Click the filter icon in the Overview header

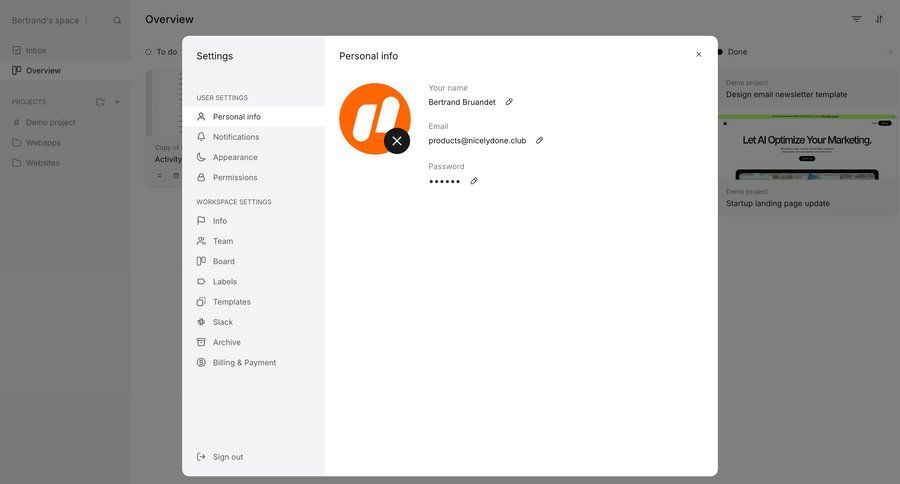click(856, 19)
